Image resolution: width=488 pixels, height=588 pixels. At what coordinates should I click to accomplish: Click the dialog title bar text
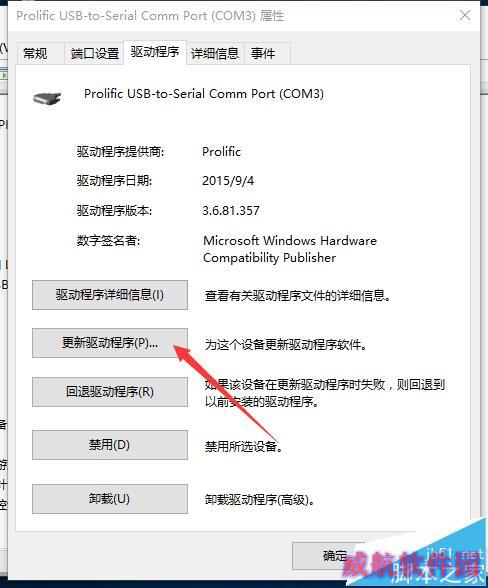coord(150,16)
